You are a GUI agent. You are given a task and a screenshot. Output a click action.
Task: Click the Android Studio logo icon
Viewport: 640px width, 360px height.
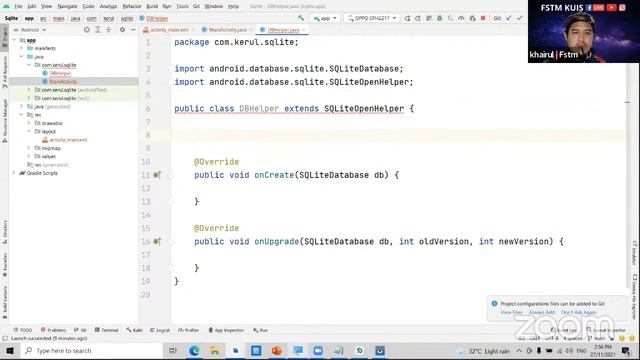point(6,6)
